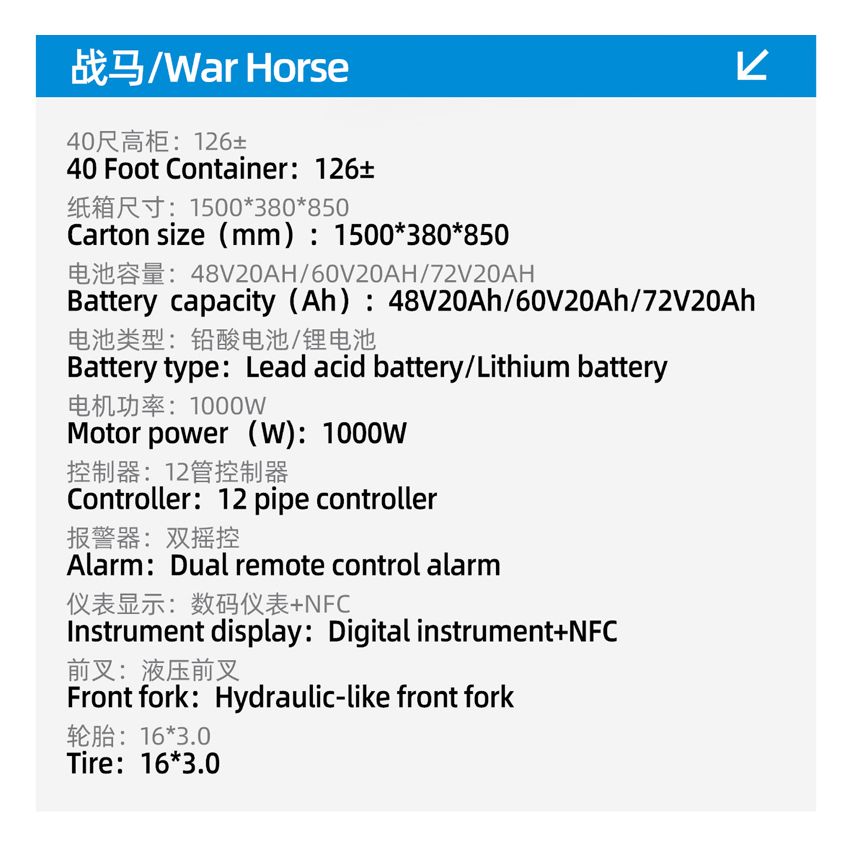Click the diagonal arrow icon in header
The image size is (850, 850).
[x=751, y=66]
